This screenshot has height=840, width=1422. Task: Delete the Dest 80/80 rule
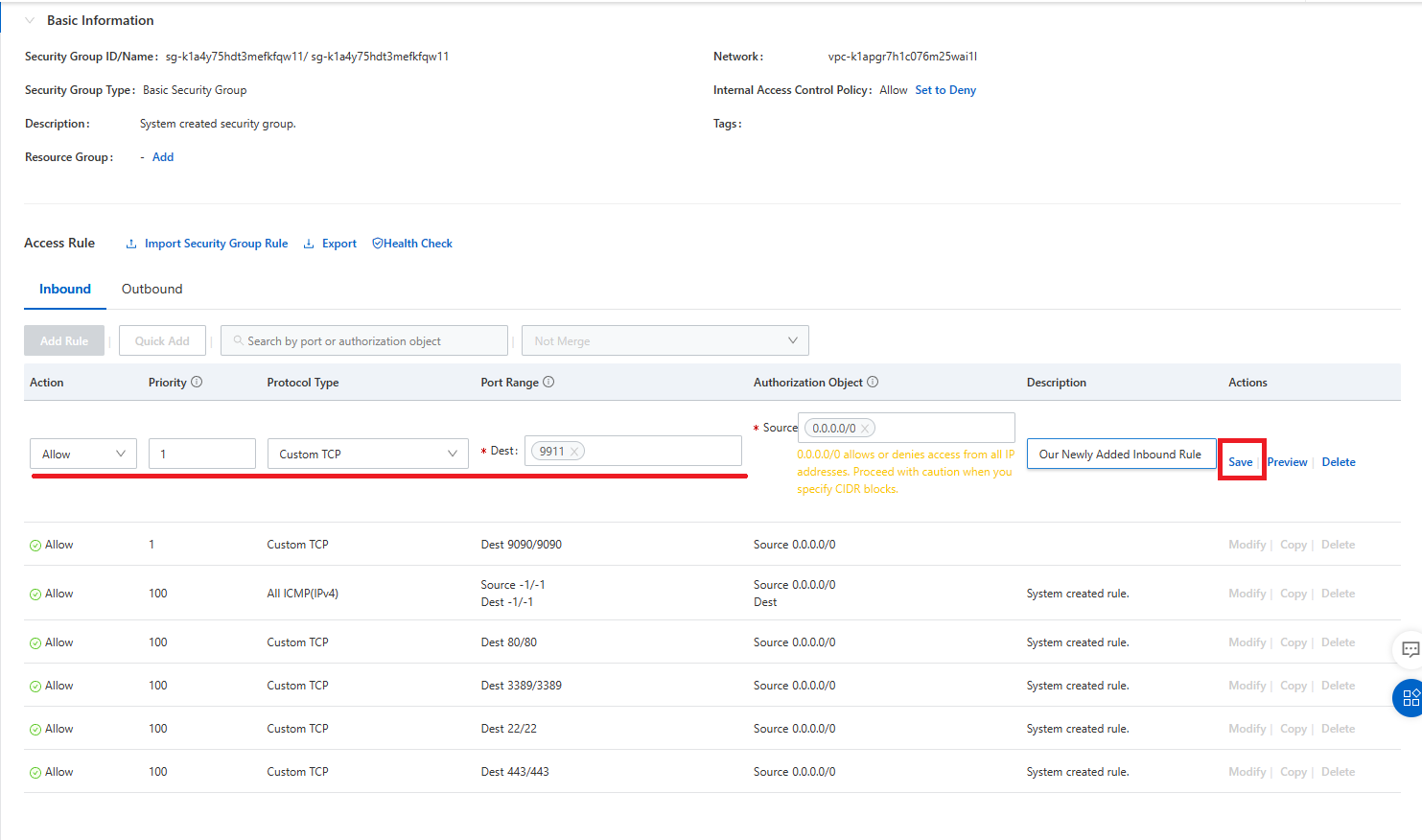(1339, 642)
